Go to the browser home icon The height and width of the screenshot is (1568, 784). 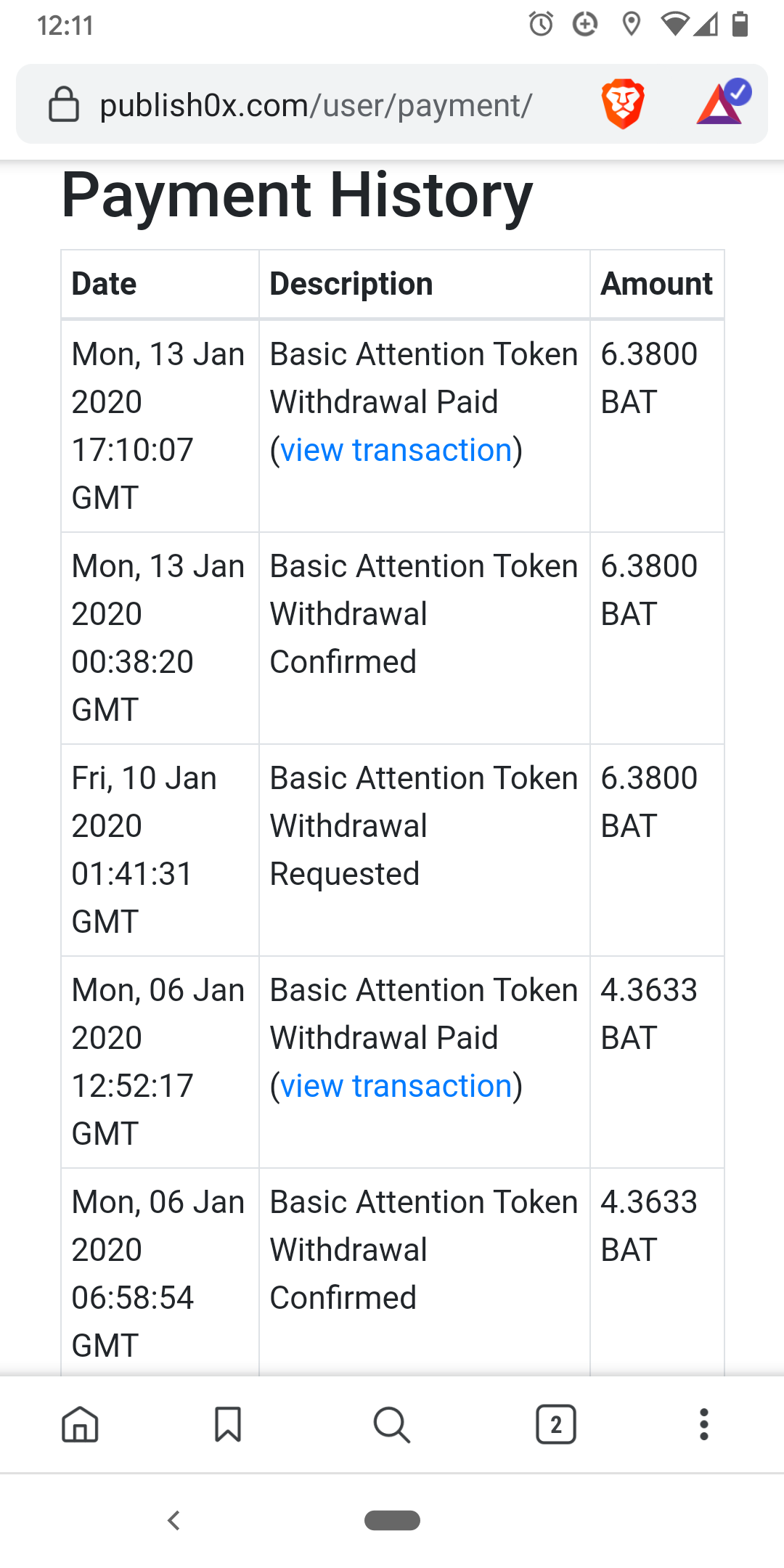point(80,1424)
